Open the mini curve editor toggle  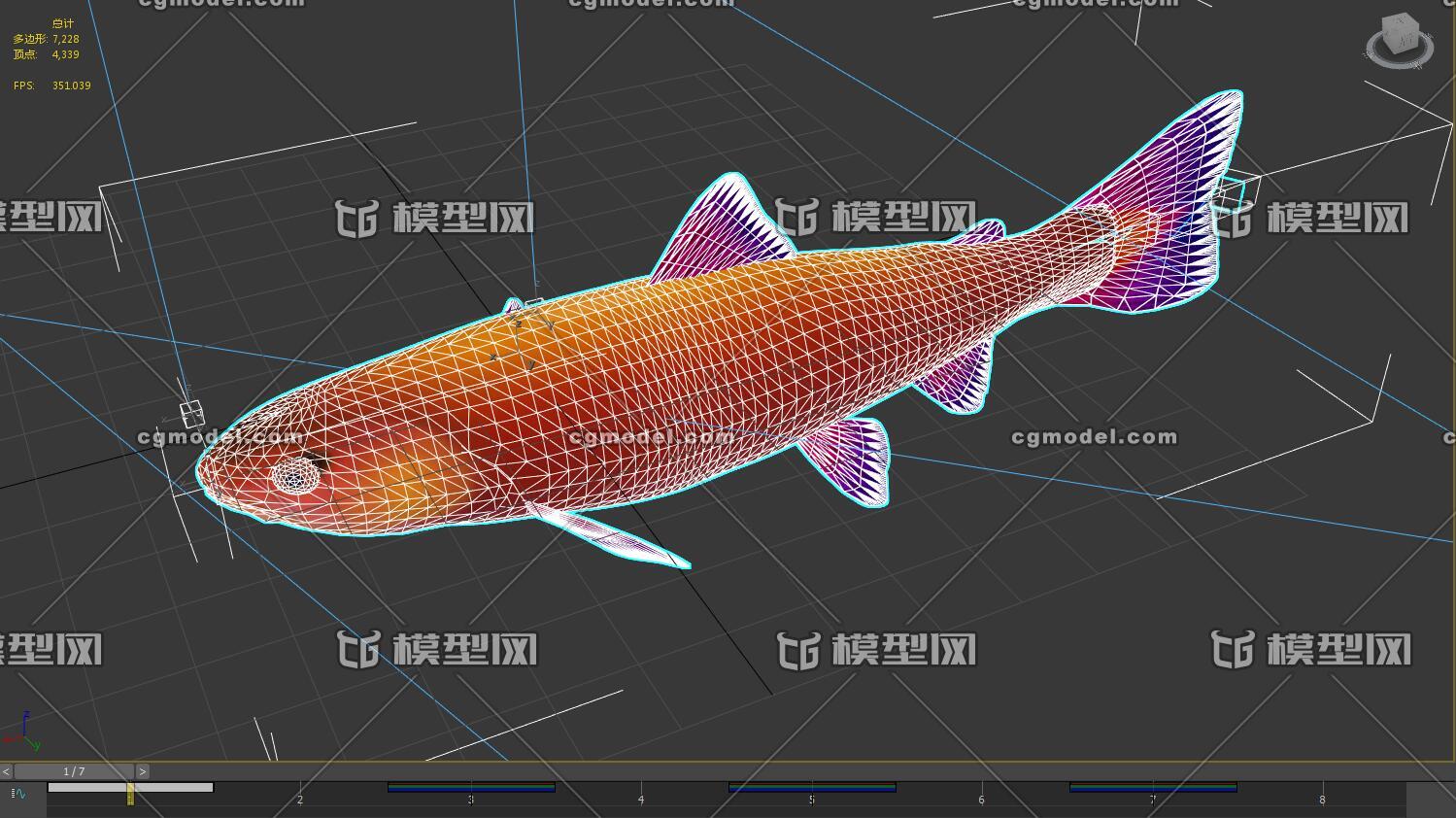click(x=18, y=794)
